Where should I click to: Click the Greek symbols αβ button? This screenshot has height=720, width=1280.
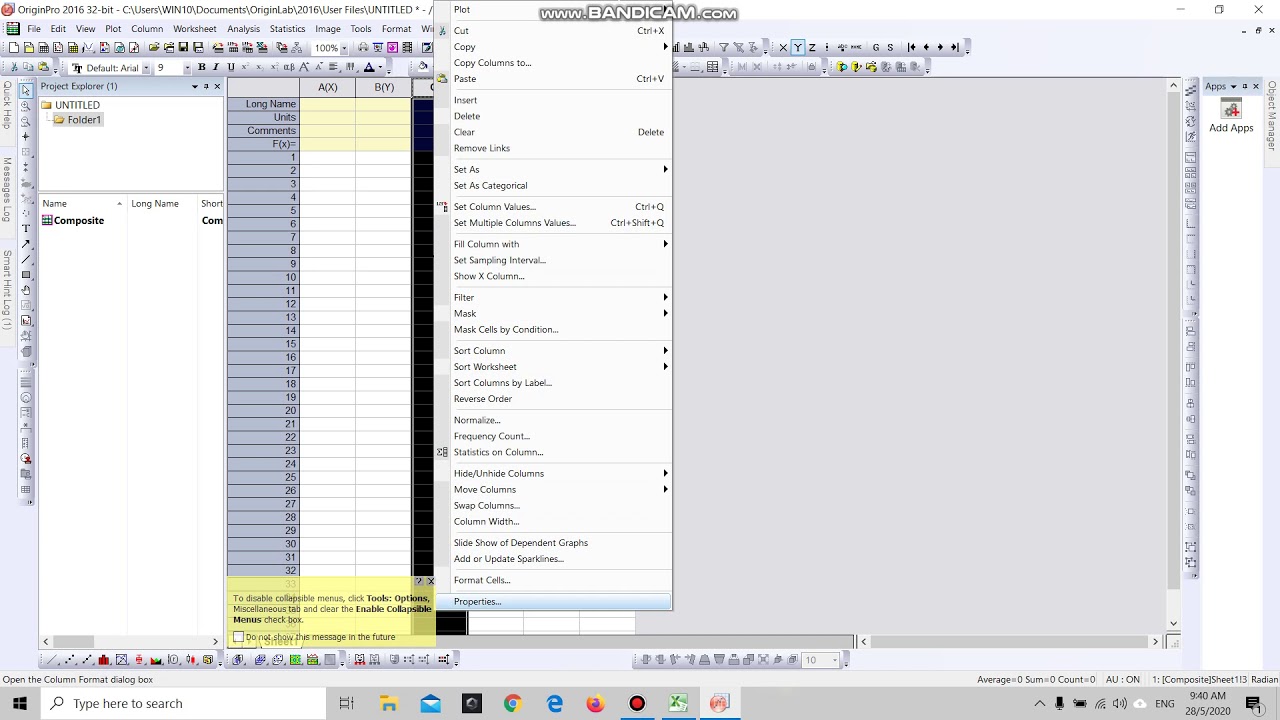pos(289,68)
